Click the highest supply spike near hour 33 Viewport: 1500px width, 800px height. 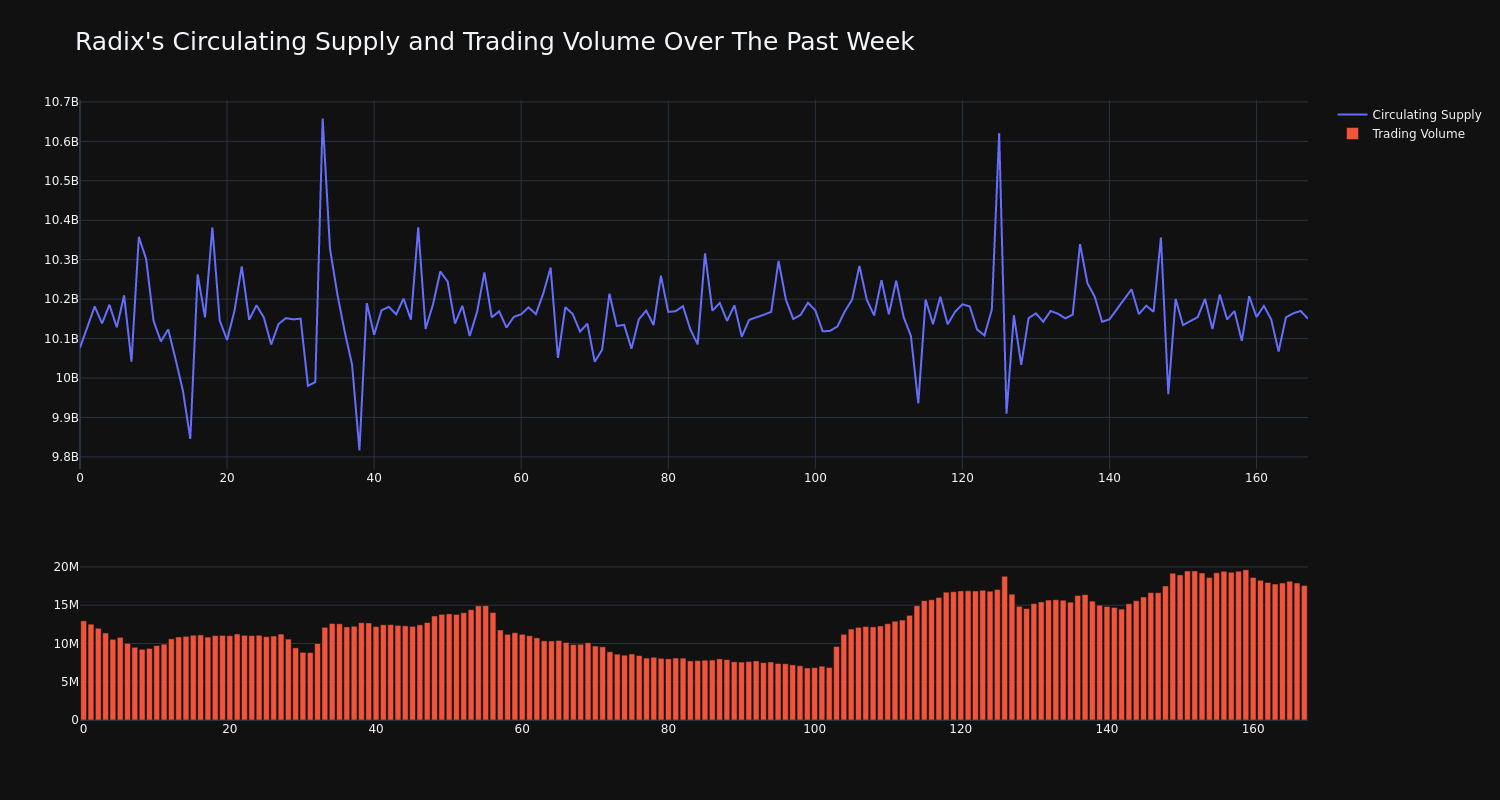tap(322, 120)
